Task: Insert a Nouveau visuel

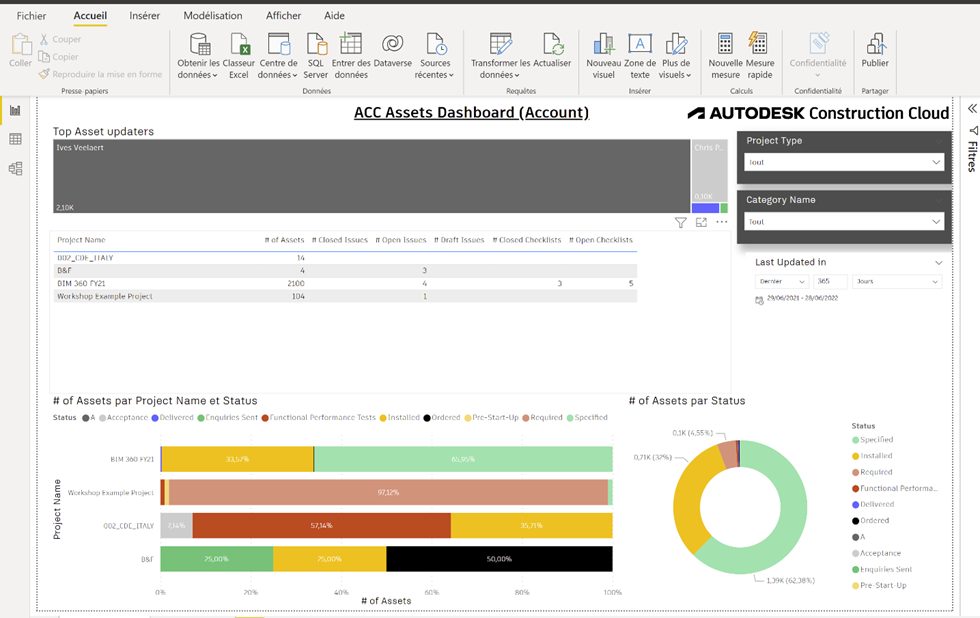Action: [604, 56]
